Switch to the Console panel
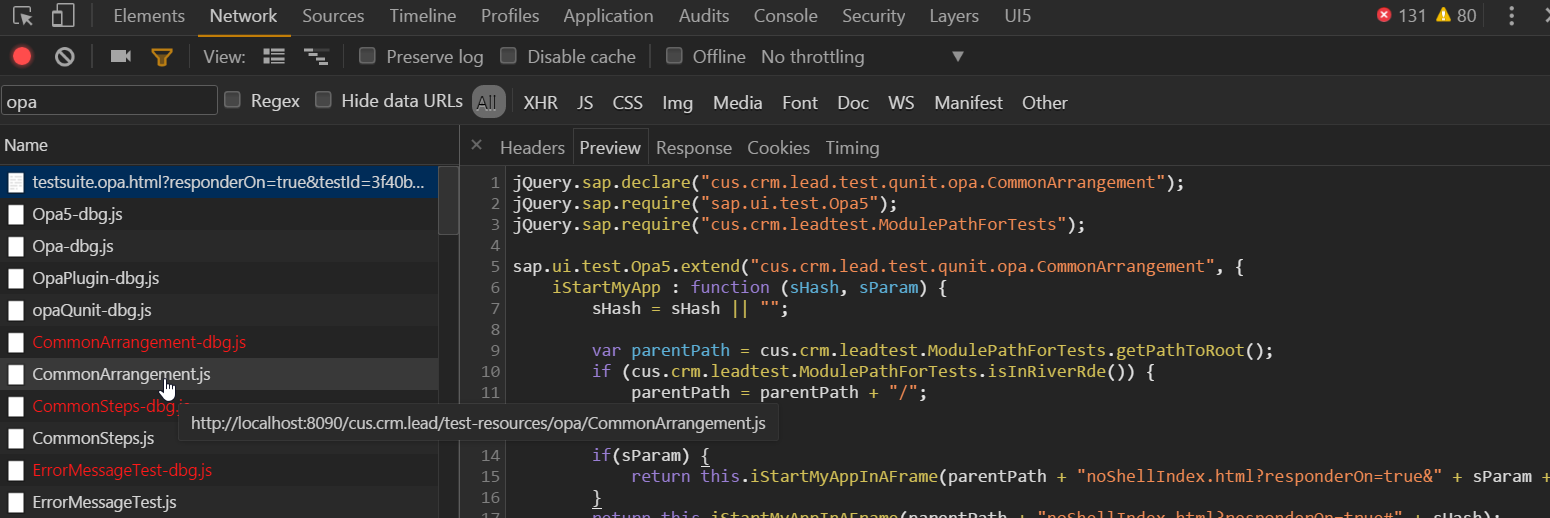The image size is (1550, 518). point(786,16)
